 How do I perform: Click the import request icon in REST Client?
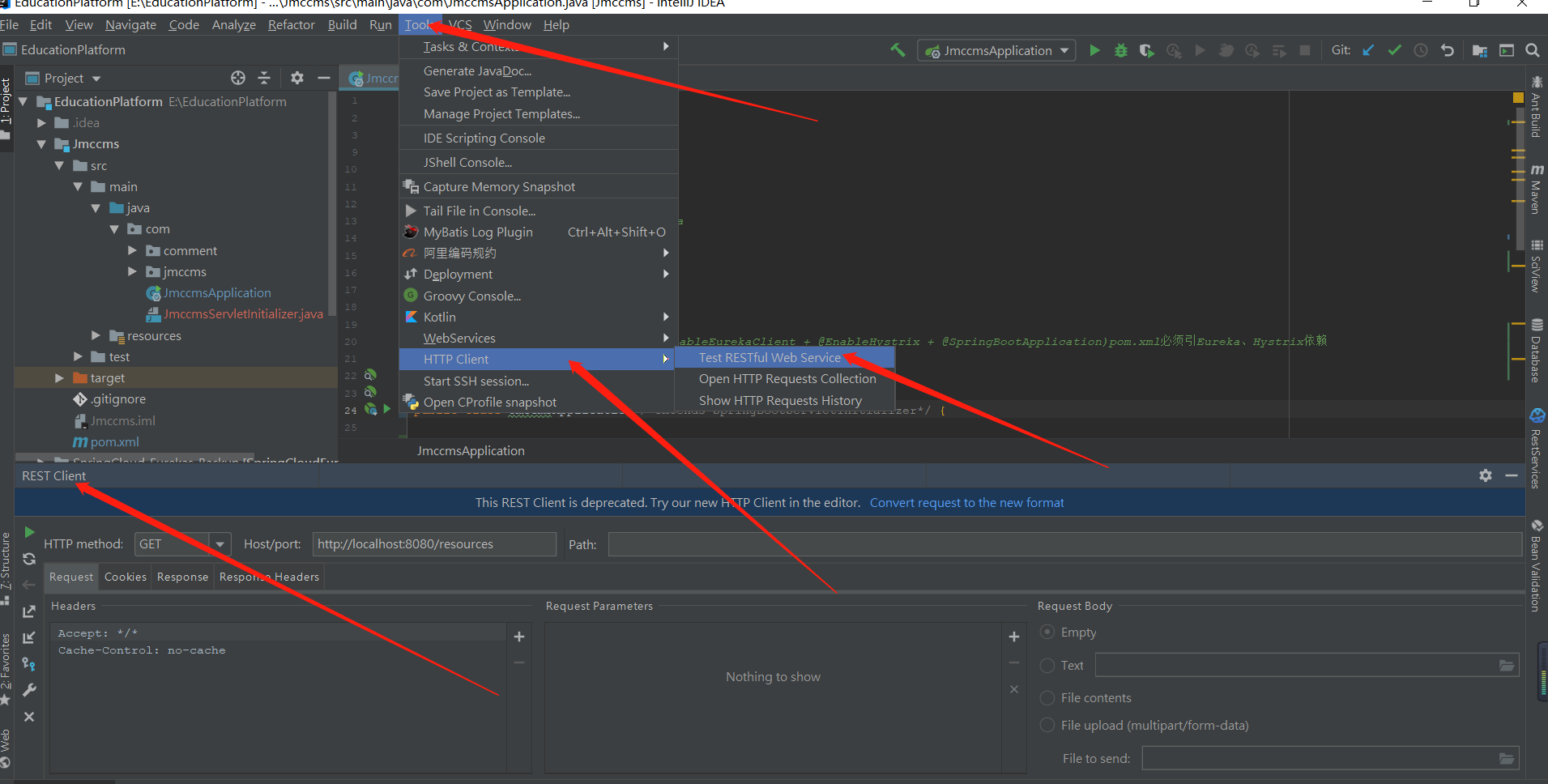tap(29, 638)
